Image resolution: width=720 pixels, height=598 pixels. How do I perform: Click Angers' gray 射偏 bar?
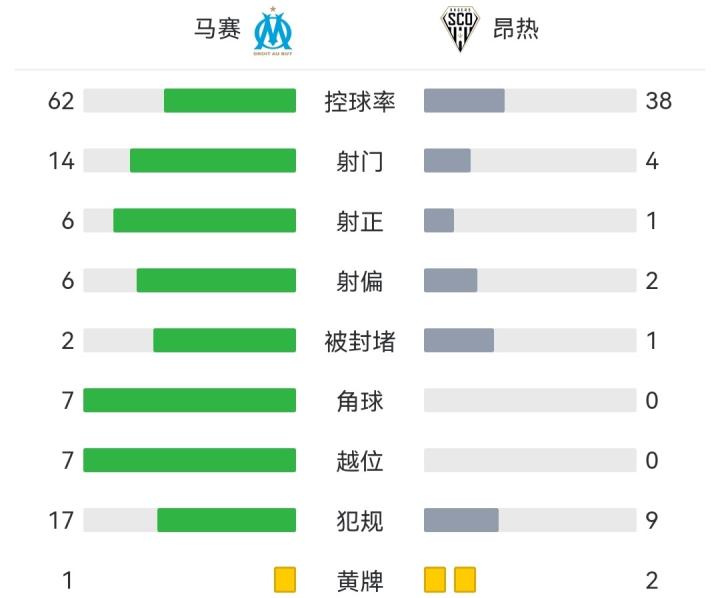point(450,281)
